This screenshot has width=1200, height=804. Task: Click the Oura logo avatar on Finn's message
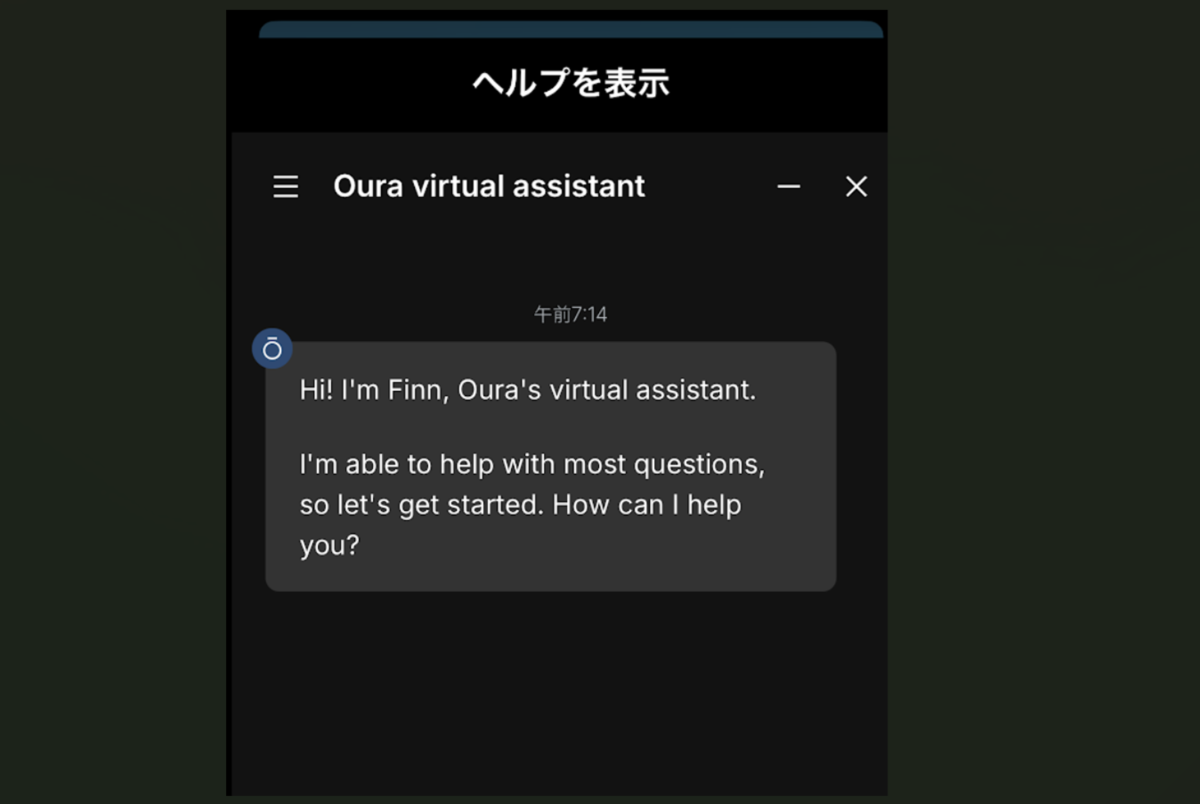272,349
